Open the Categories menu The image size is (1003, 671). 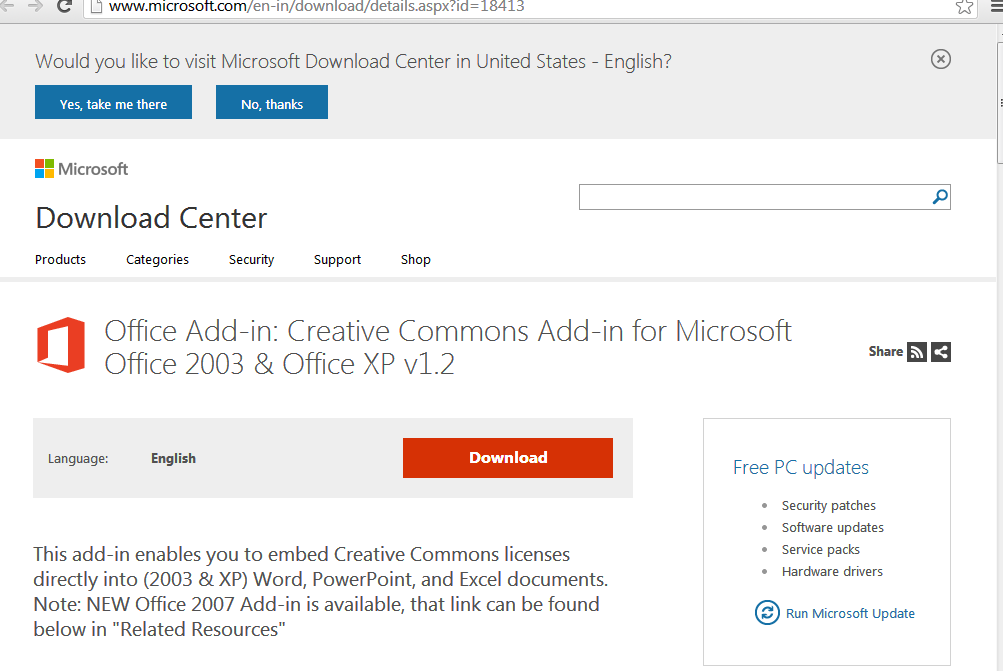(x=157, y=260)
